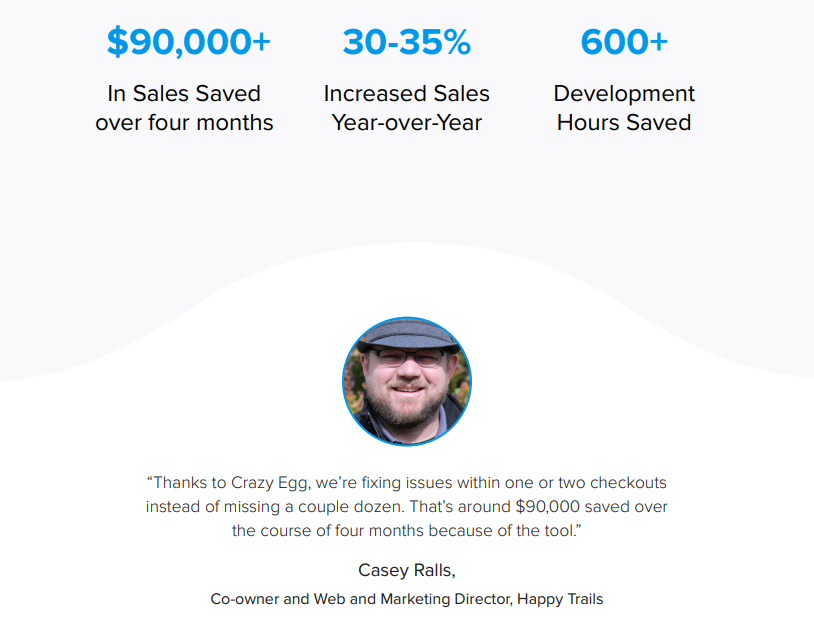Click 'Year-over-Year' under 30-35%
The width and height of the screenshot is (814, 634).
click(406, 123)
